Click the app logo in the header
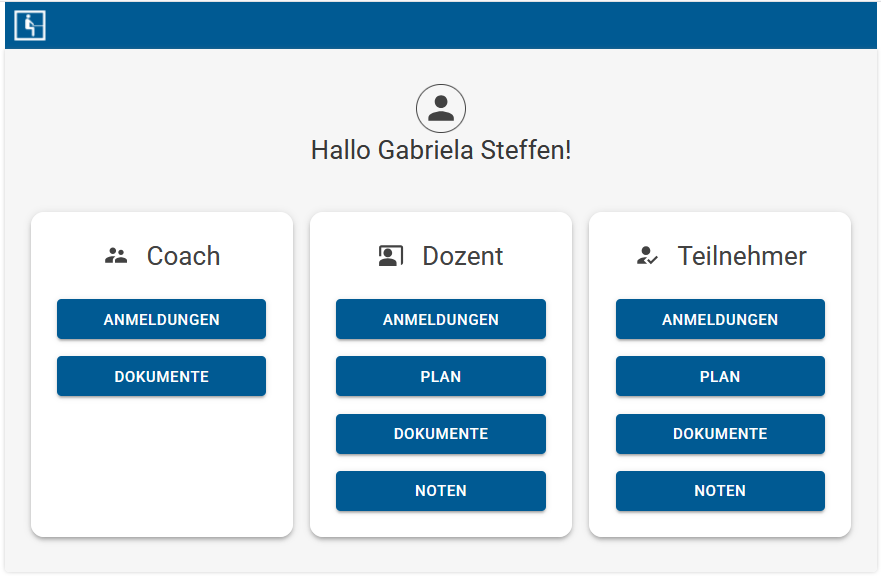Image resolution: width=881 pixels, height=576 pixels. (30, 26)
